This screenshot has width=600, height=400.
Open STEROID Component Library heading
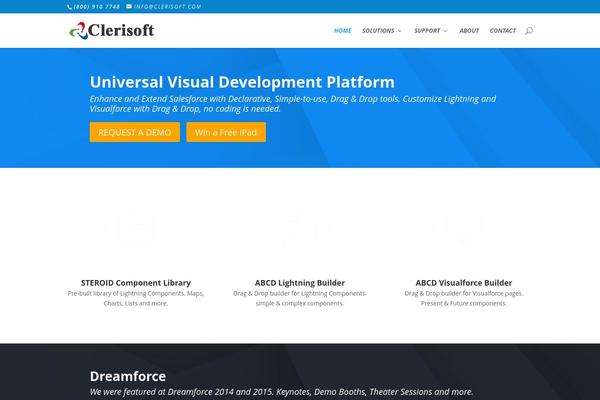136,283
